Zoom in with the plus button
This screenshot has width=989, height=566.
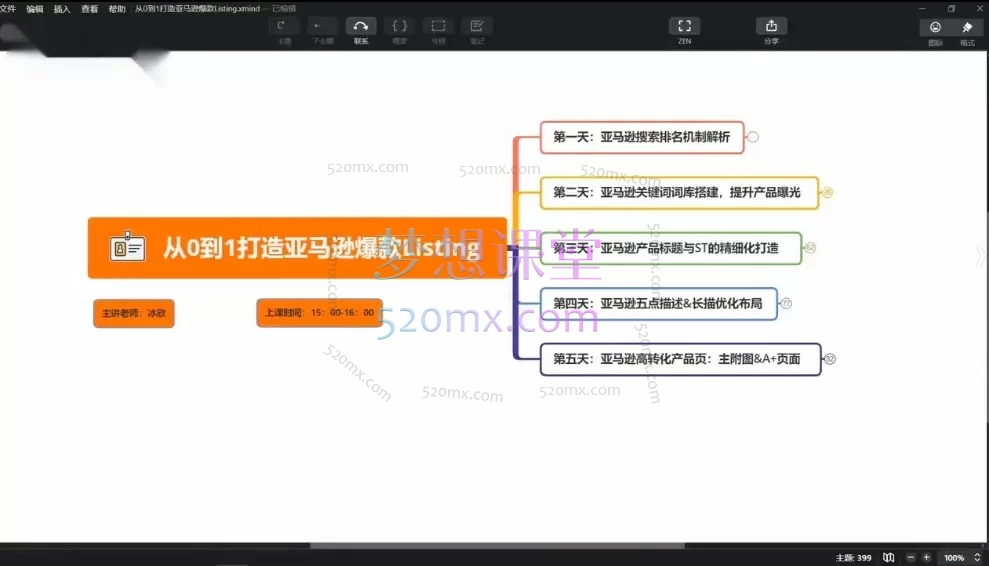(x=927, y=557)
